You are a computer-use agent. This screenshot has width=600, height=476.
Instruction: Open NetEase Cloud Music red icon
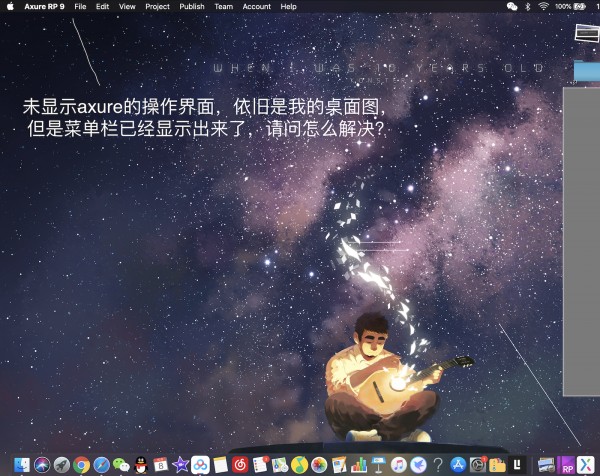pyautogui.click(x=240, y=465)
